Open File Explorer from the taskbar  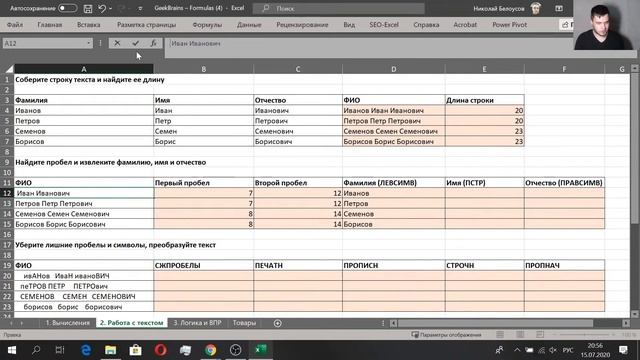110,350
